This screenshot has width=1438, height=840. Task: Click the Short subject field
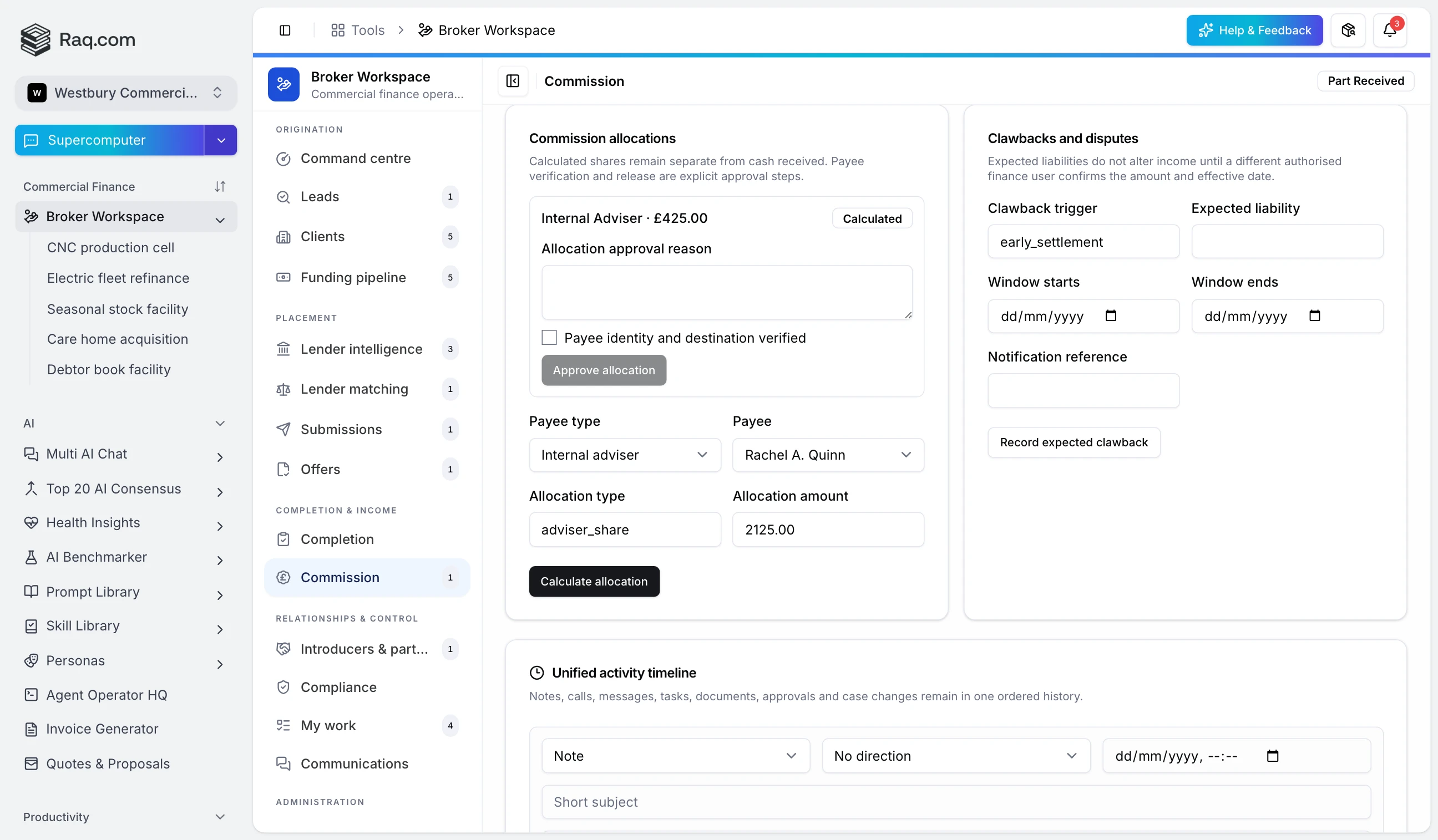956,802
